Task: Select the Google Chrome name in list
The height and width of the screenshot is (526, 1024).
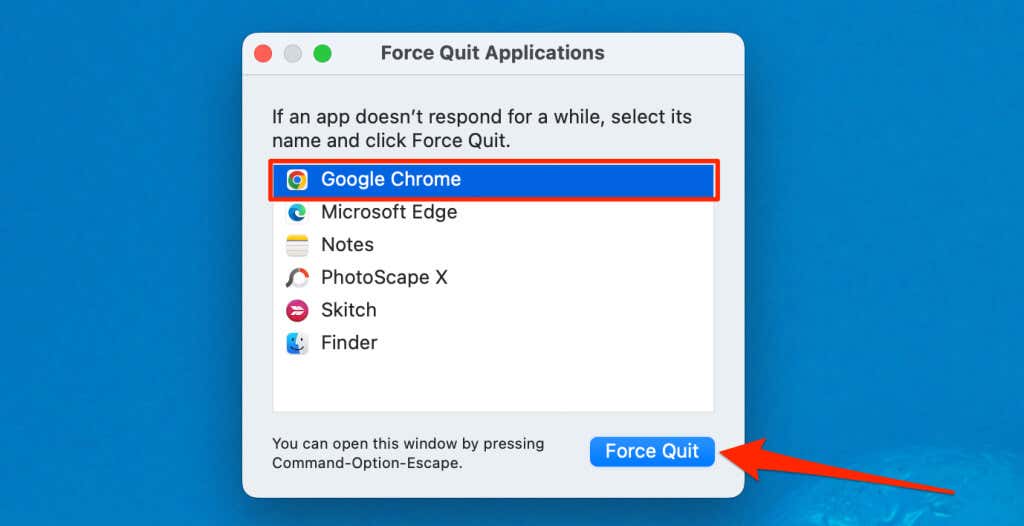Action: pos(390,180)
